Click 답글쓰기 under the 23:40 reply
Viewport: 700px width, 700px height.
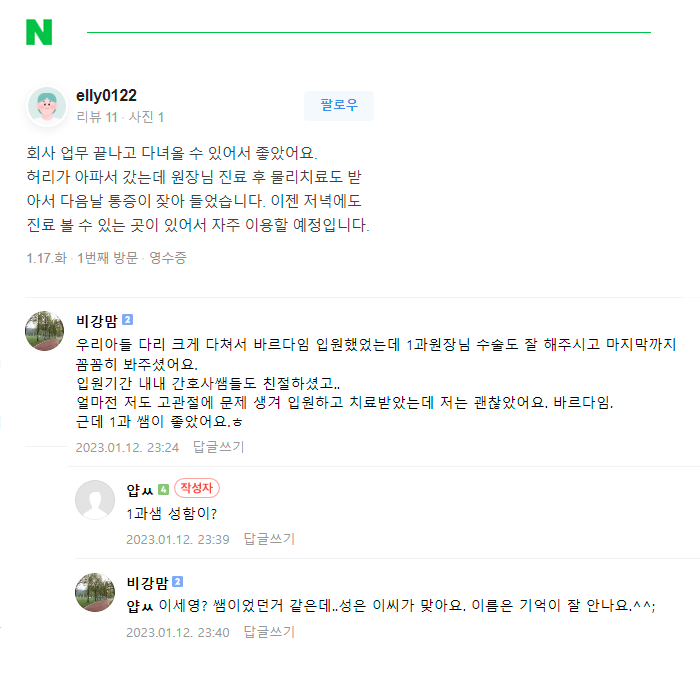tap(269, 632)
